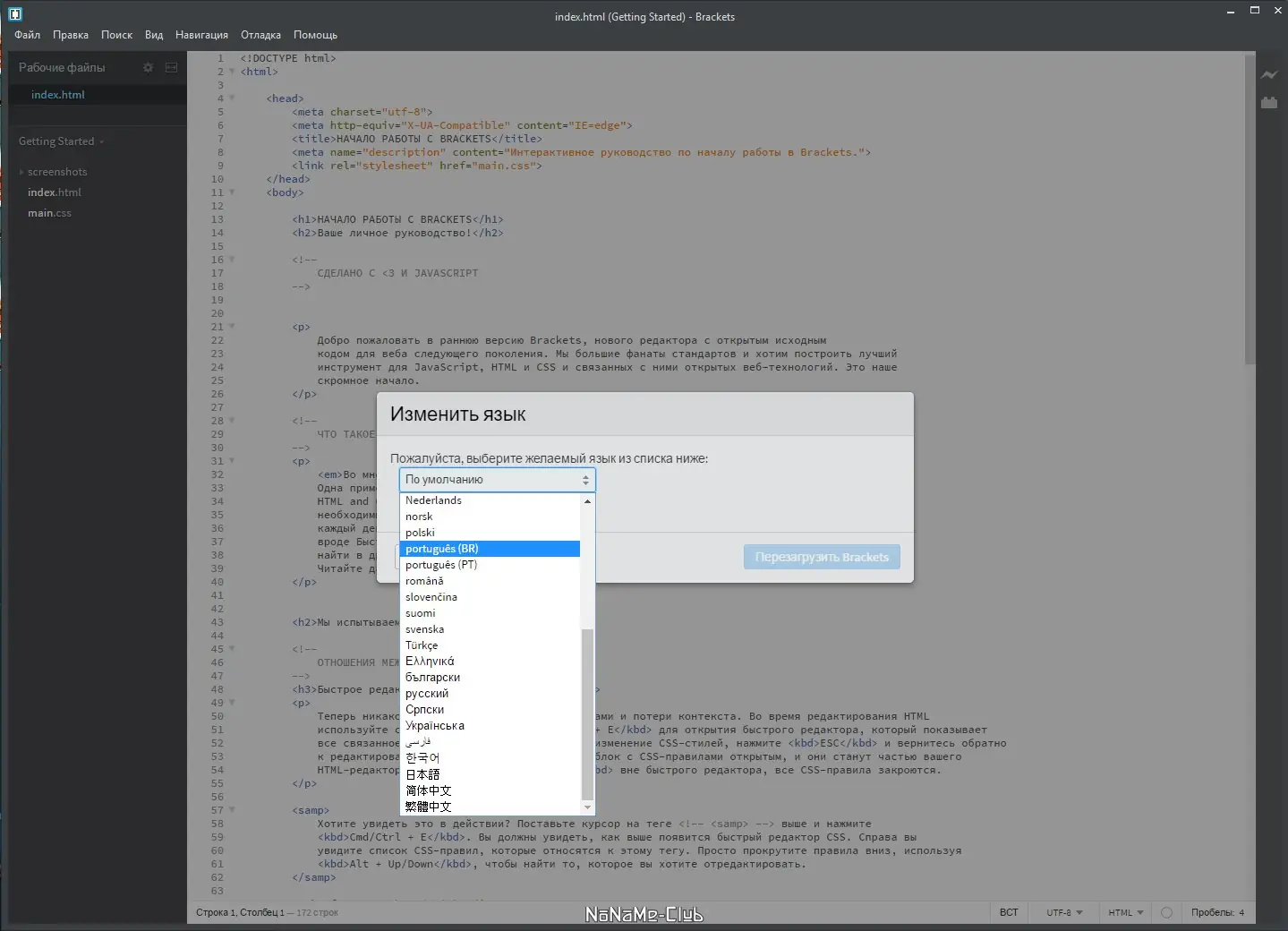
Task: Click the language list scrollbar up arrow
Action: click(587, 500)
